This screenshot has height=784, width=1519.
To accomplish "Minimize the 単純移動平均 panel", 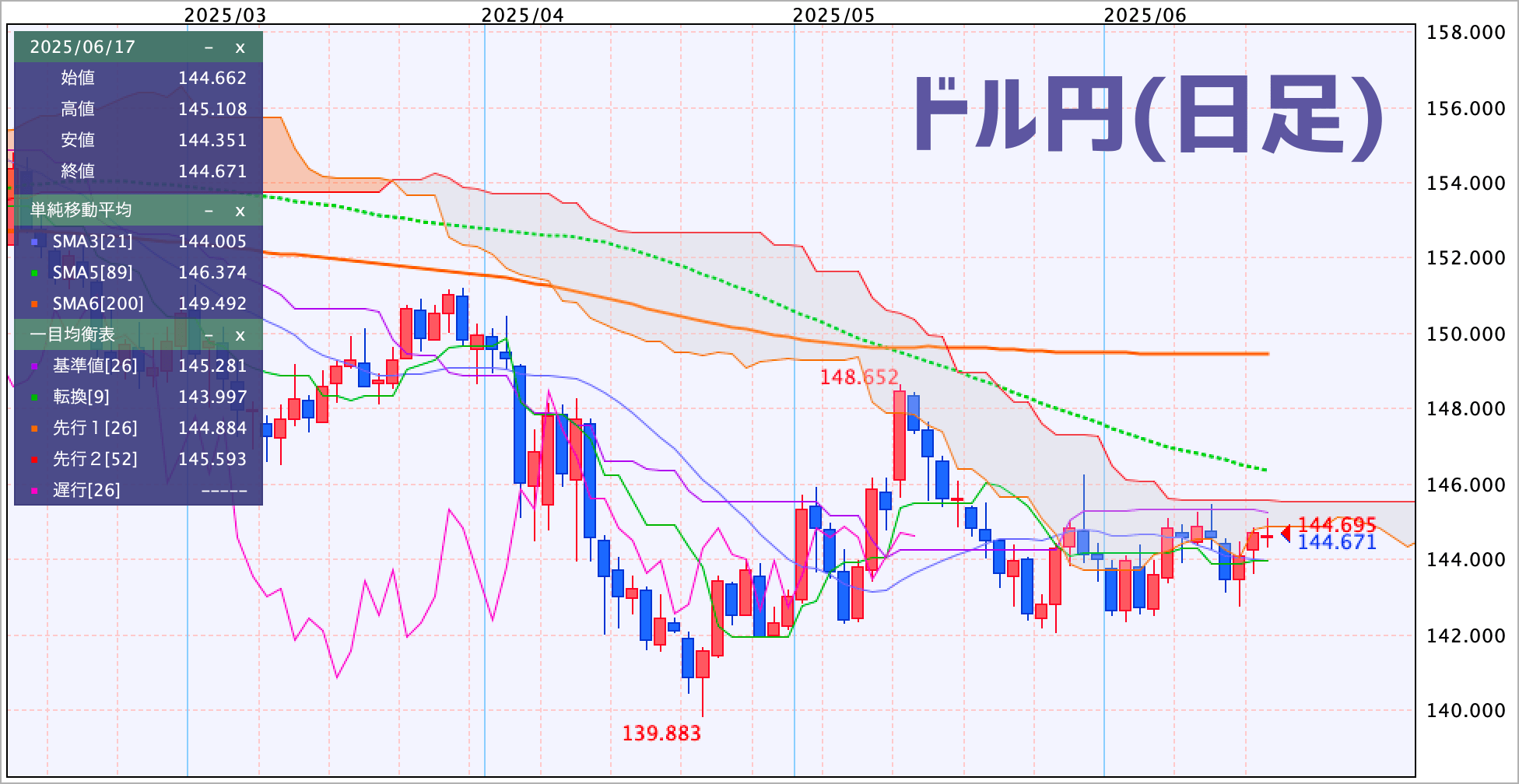I will click(209, 211).
